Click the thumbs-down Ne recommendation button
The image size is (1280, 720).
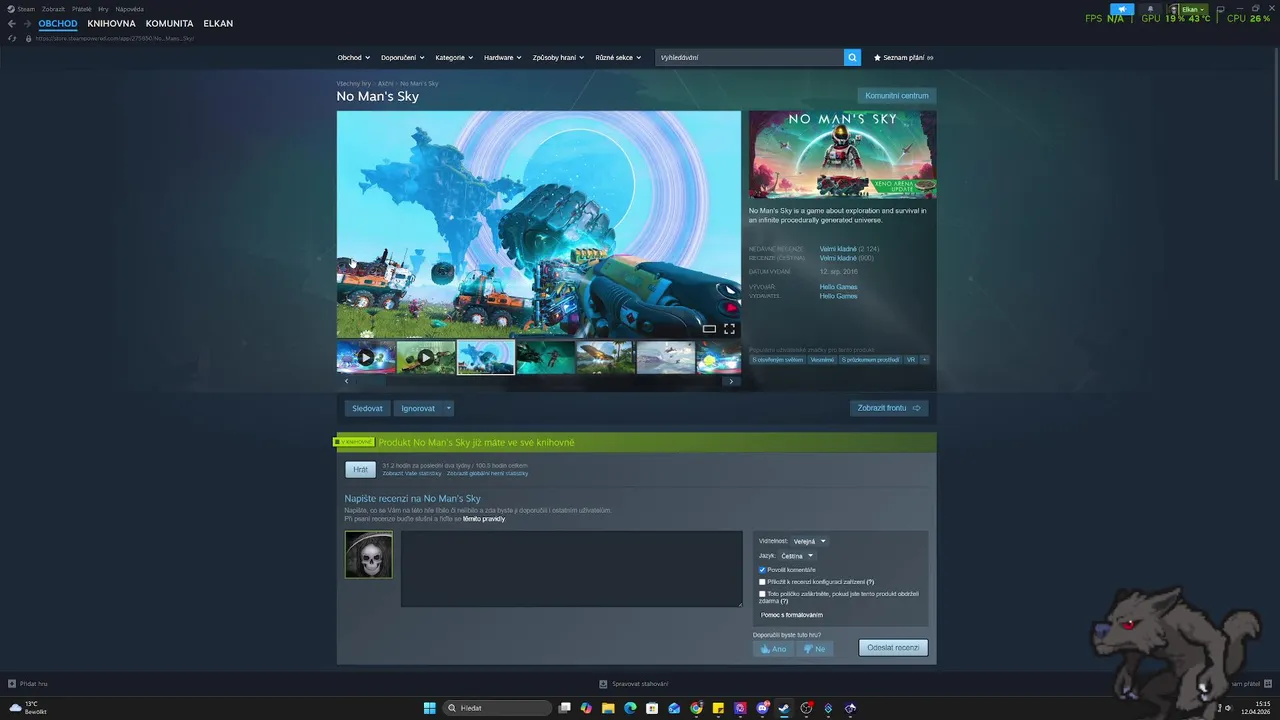point(815,648)
